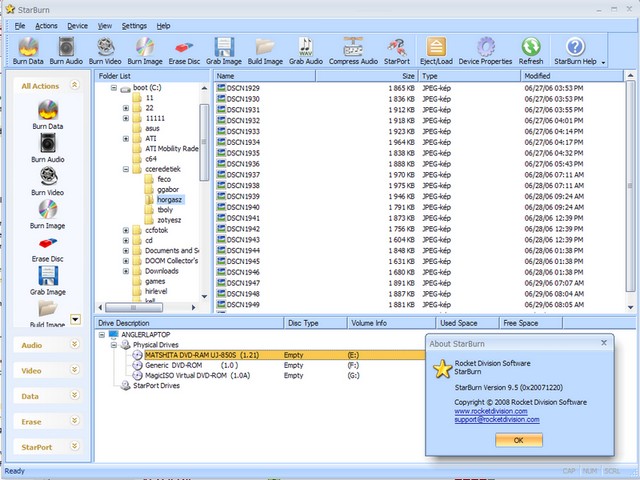Expand the StarPort sidebar panel
The image size is (640, 480).
coord(74,446)
